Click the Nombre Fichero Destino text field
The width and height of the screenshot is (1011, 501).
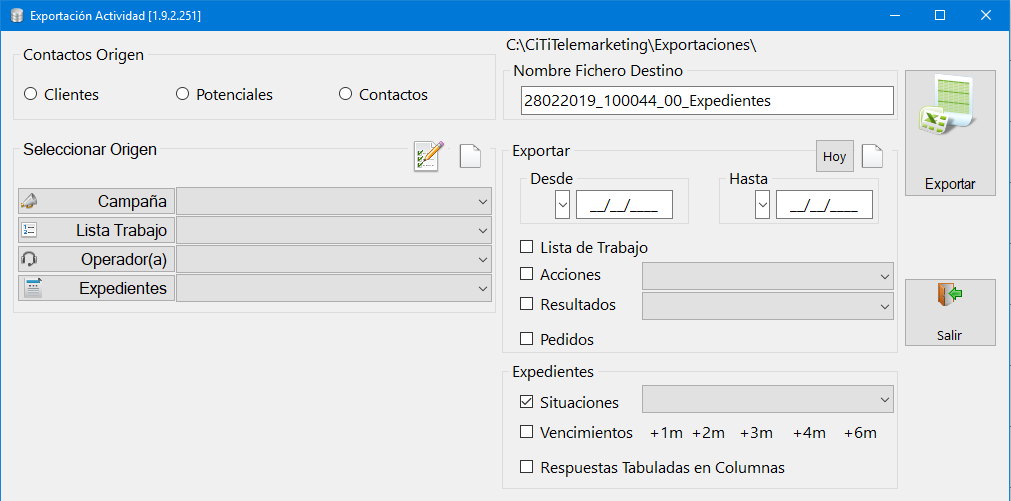(x=707, y=101)
